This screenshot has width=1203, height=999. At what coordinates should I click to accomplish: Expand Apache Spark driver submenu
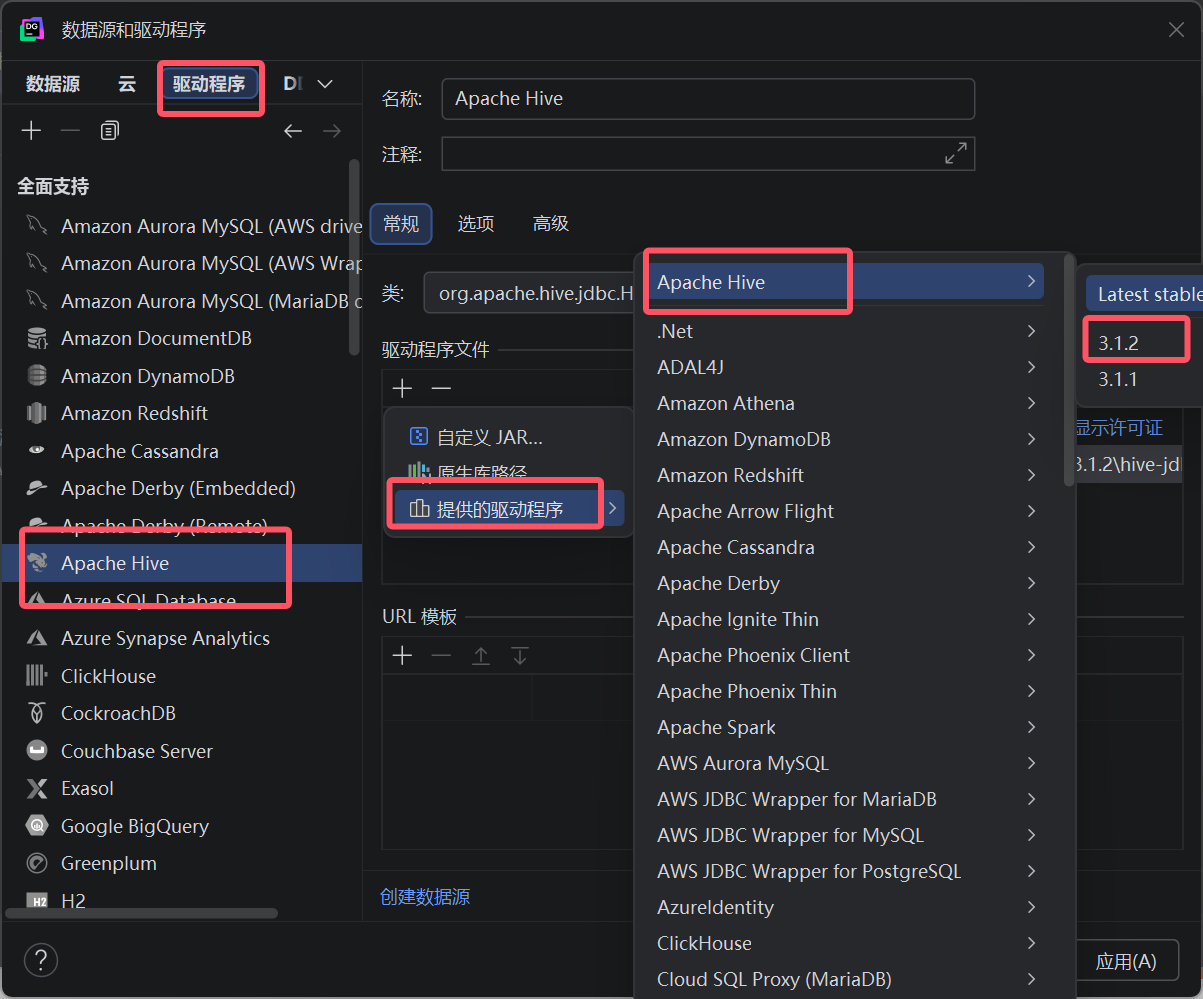1031,727
